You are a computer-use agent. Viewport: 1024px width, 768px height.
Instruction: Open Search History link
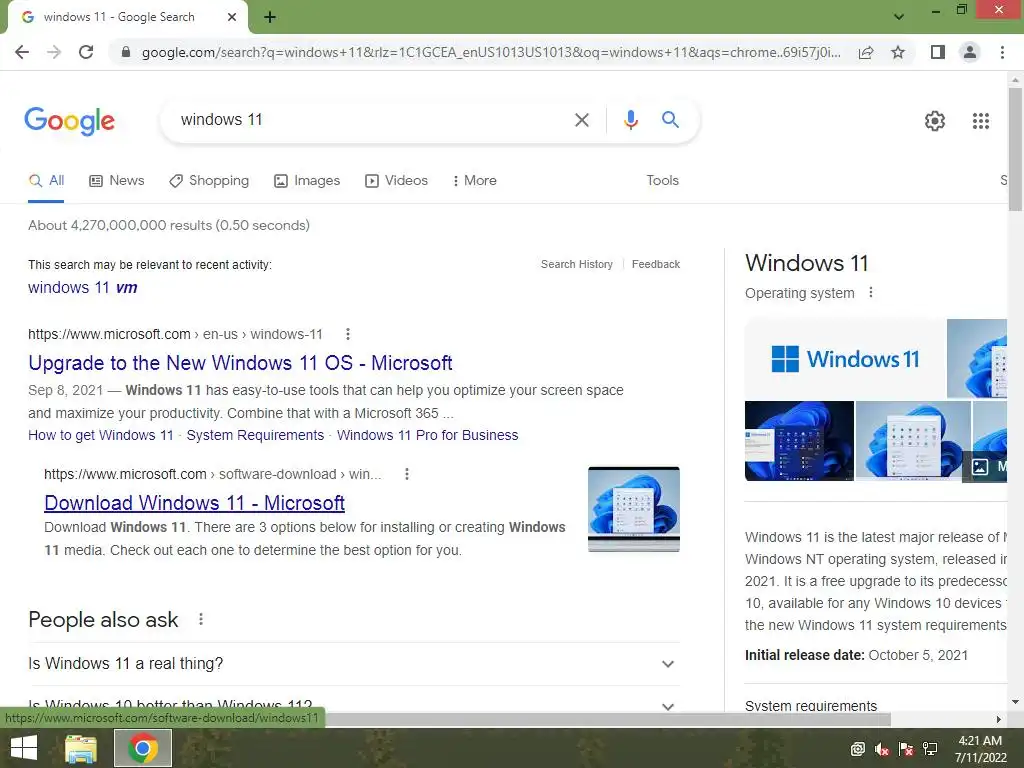pyautogui.click(x=577, y=264)
